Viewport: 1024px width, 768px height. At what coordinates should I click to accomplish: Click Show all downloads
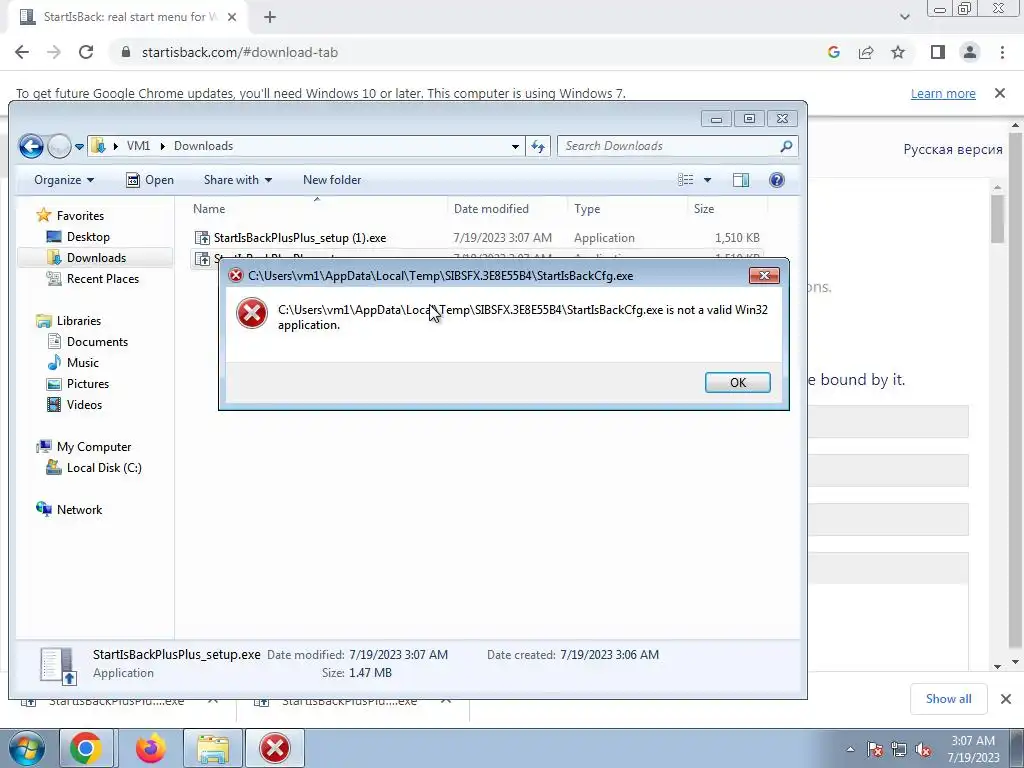(948, 699)
